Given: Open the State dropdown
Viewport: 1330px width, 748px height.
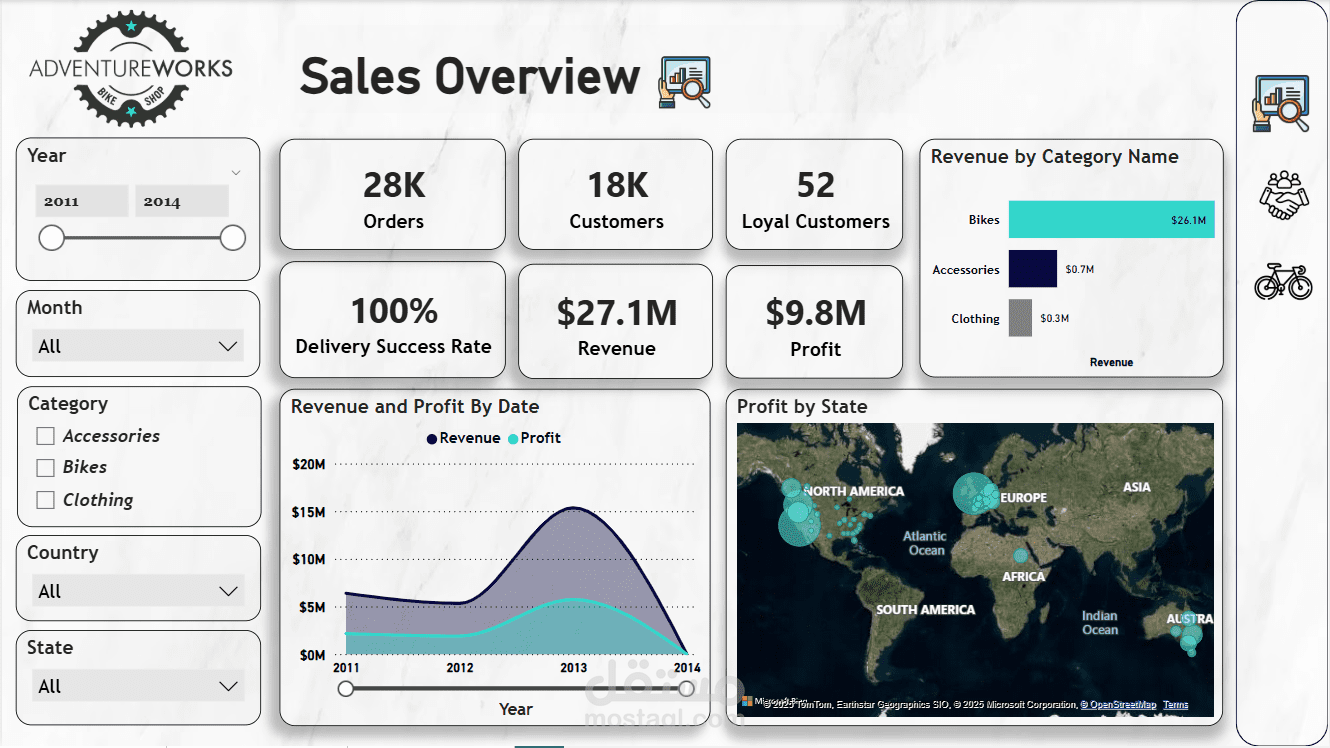Looking at the screenshot, I should pyautogui.click(x=139, y=686).
